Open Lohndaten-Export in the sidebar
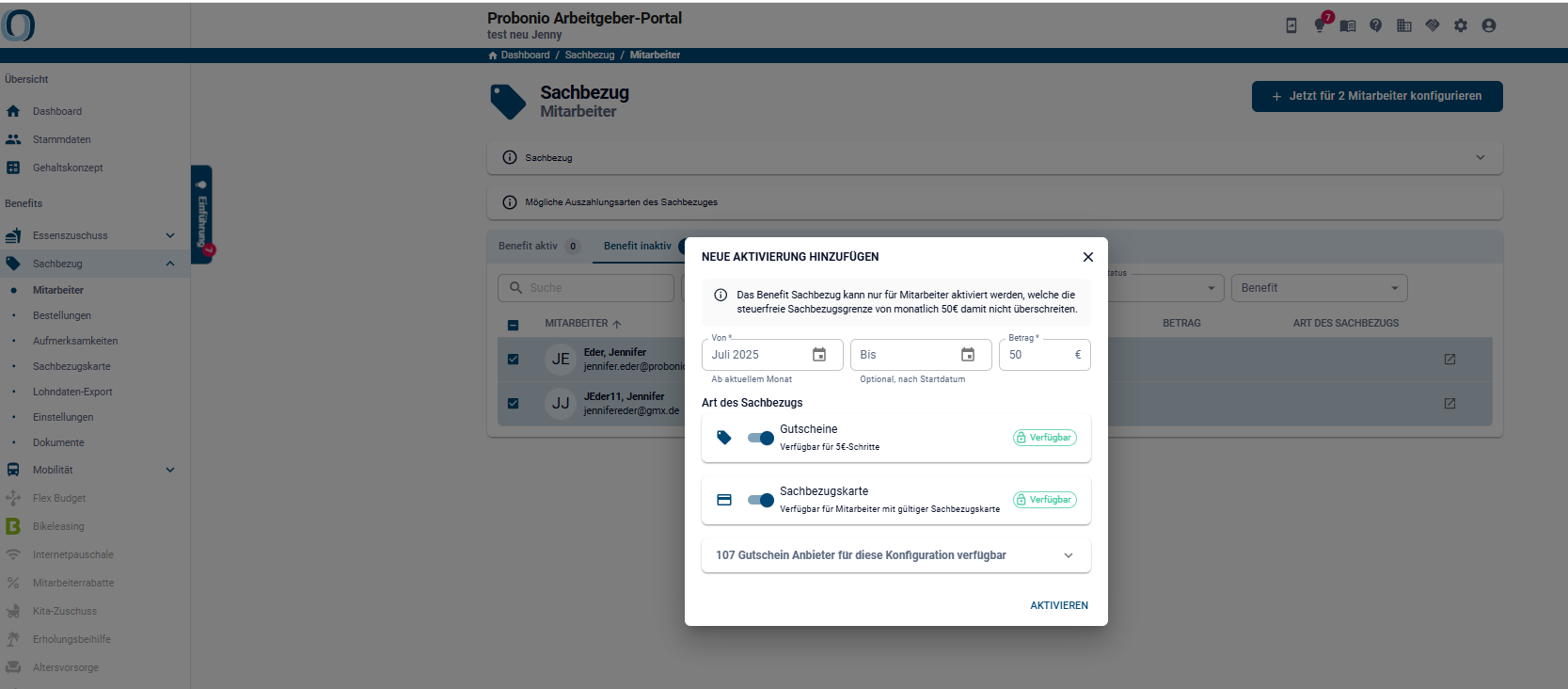Viewport: 1568px width, 689px height. pyautogui.click(x=72, y=392)
